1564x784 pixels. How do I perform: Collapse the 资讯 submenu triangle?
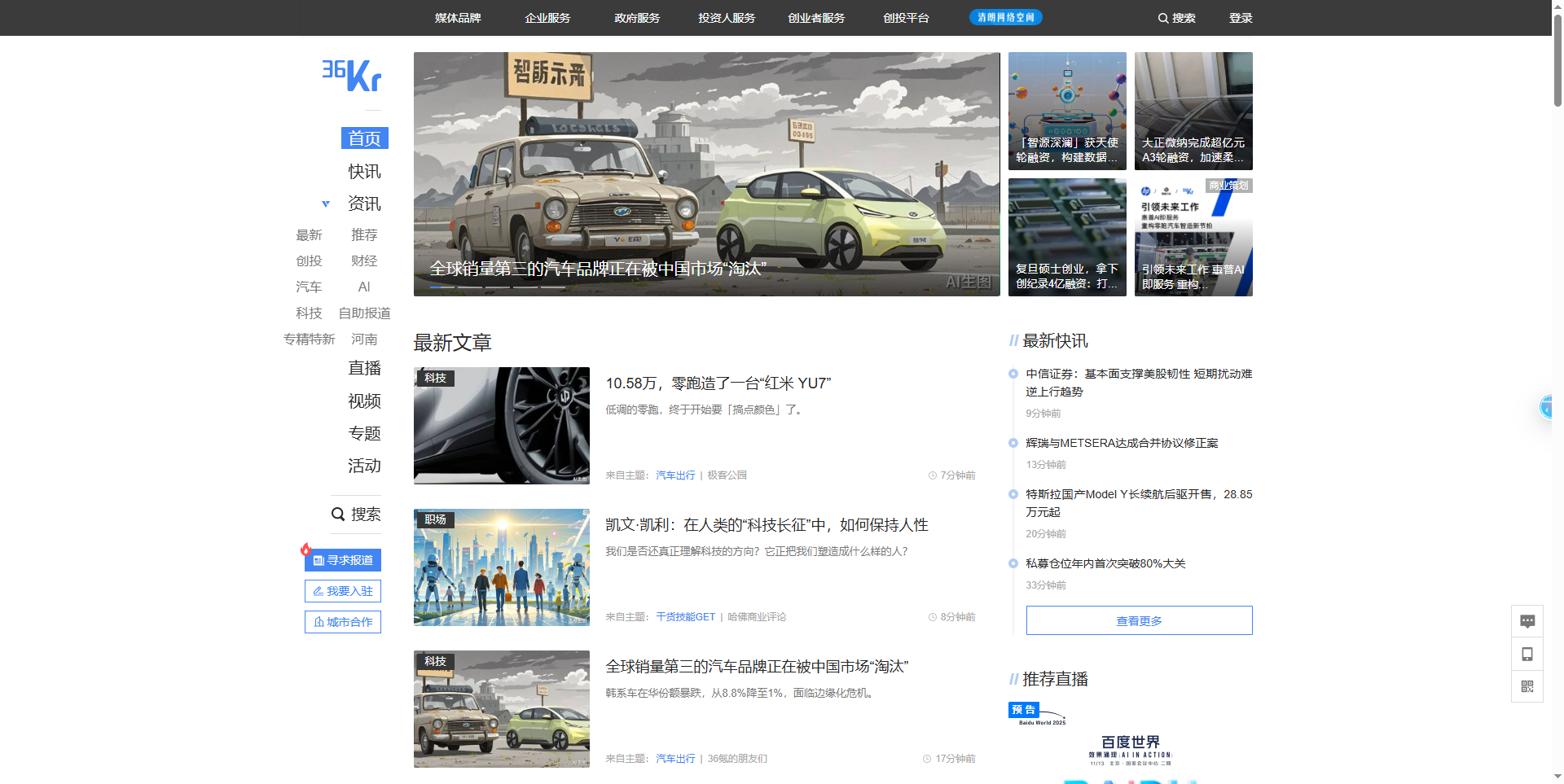coord(326,204)
